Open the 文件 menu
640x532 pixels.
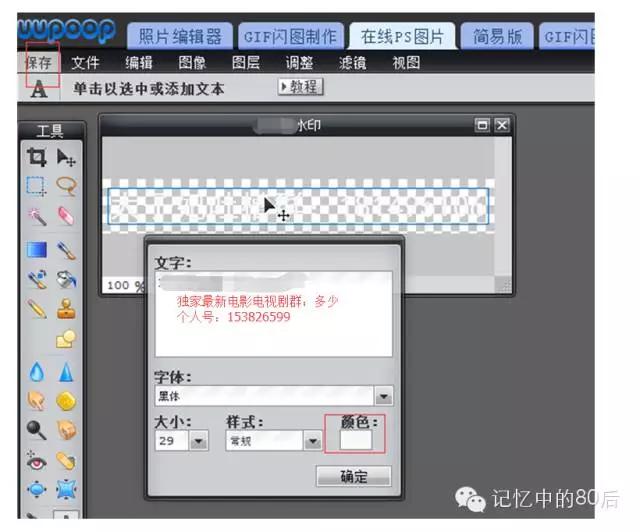click(85, 63)
